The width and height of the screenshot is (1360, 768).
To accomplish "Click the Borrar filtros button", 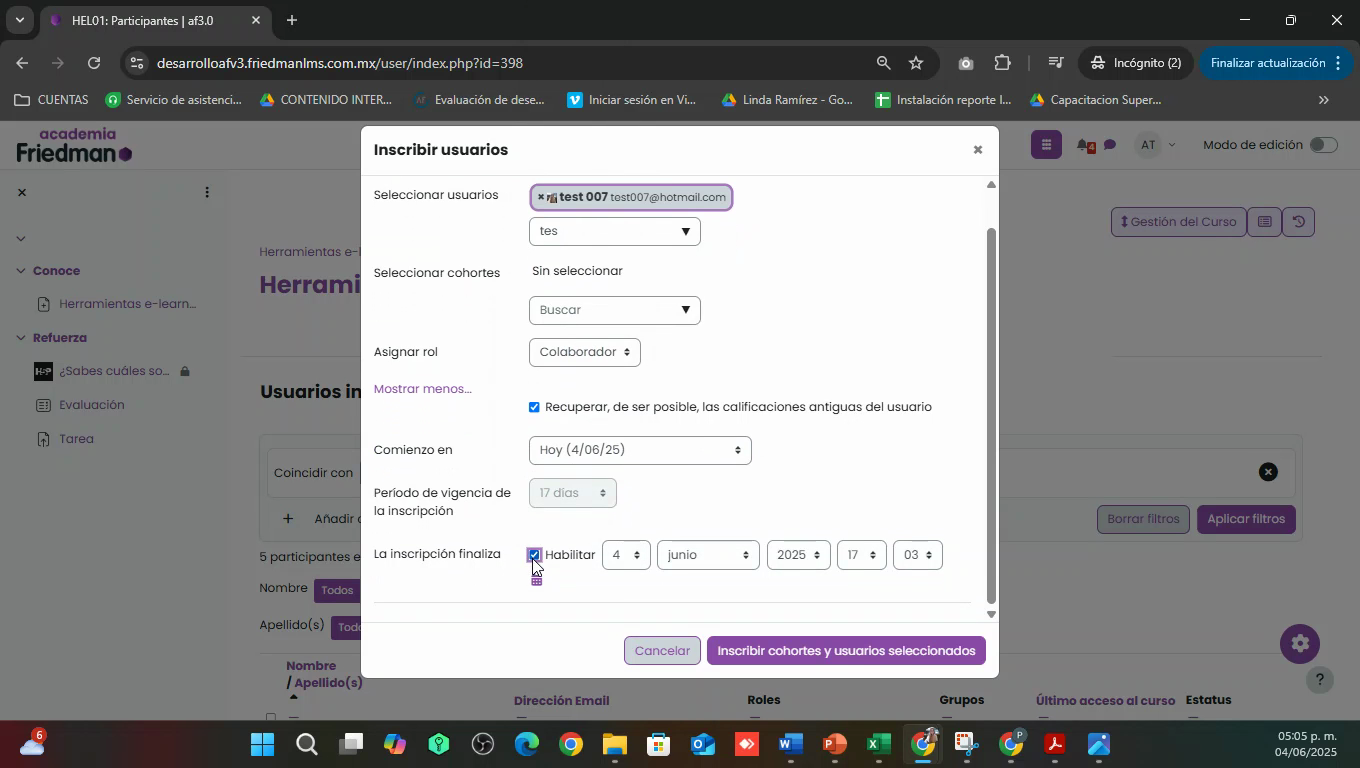I will (1143, 519).
